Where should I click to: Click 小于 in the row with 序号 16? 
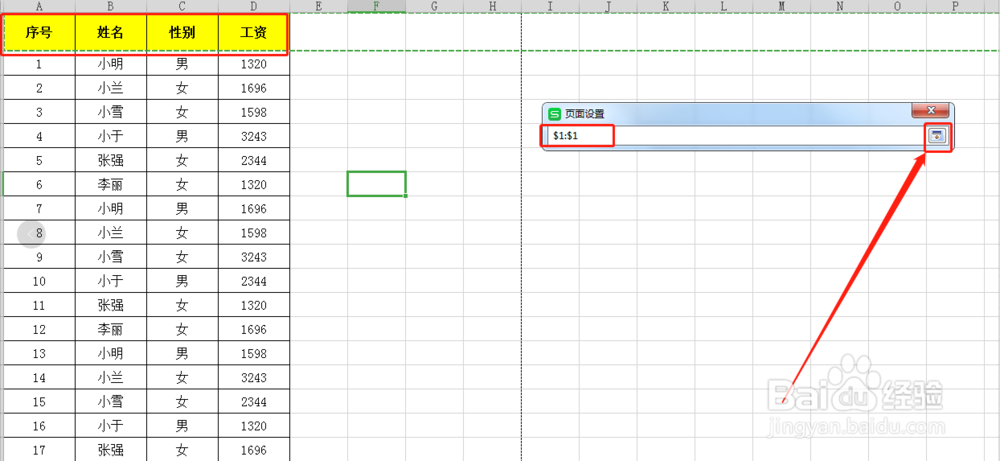[x=110, y=426]
